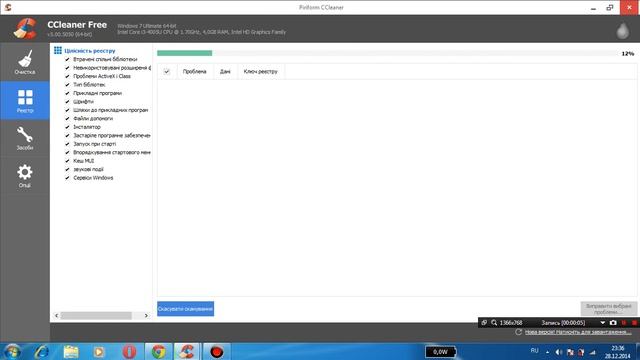Viewport: 640px width, 360px height.
Task: Select the Цілісність реєстру heading
Action: pyautogui.click(x=90, y=51)
